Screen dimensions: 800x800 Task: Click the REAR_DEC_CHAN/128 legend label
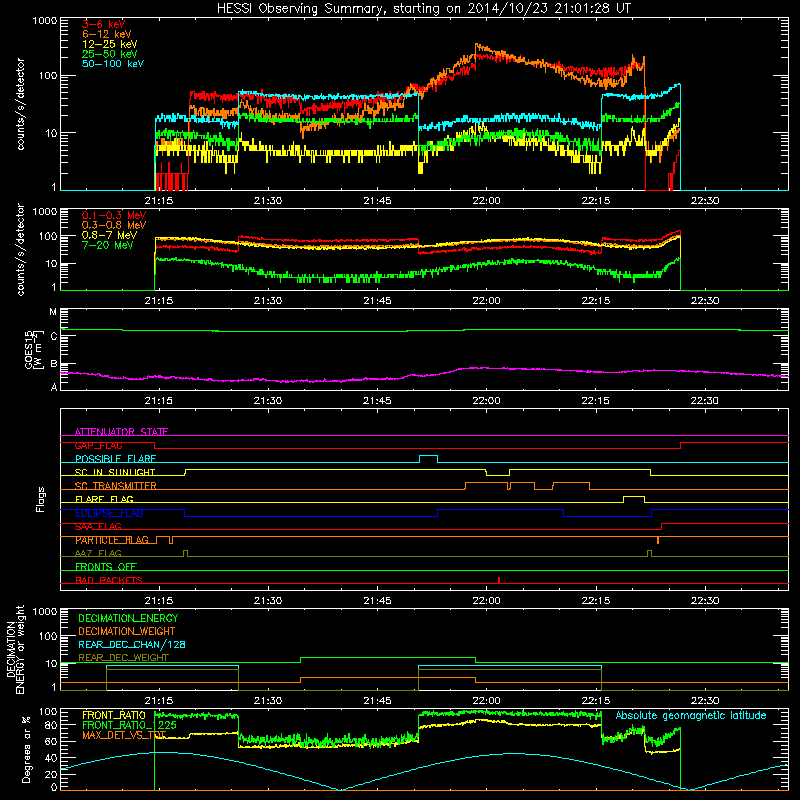132,645
